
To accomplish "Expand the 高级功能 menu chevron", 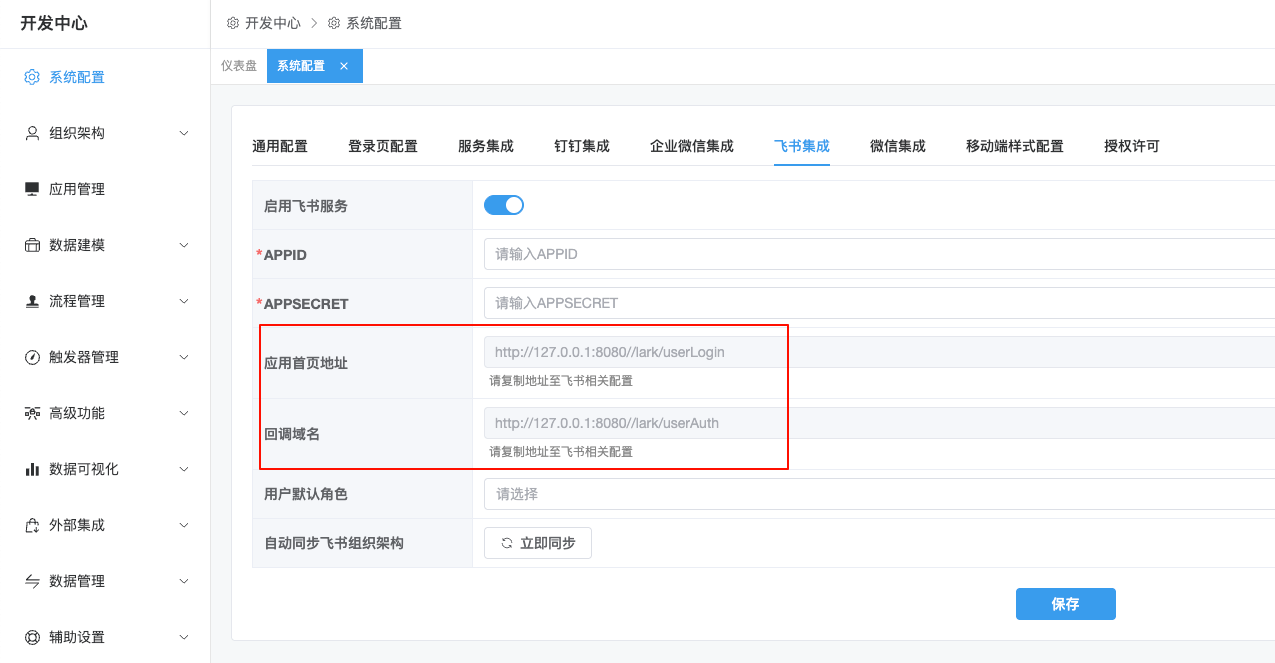I will pos(184,413).
